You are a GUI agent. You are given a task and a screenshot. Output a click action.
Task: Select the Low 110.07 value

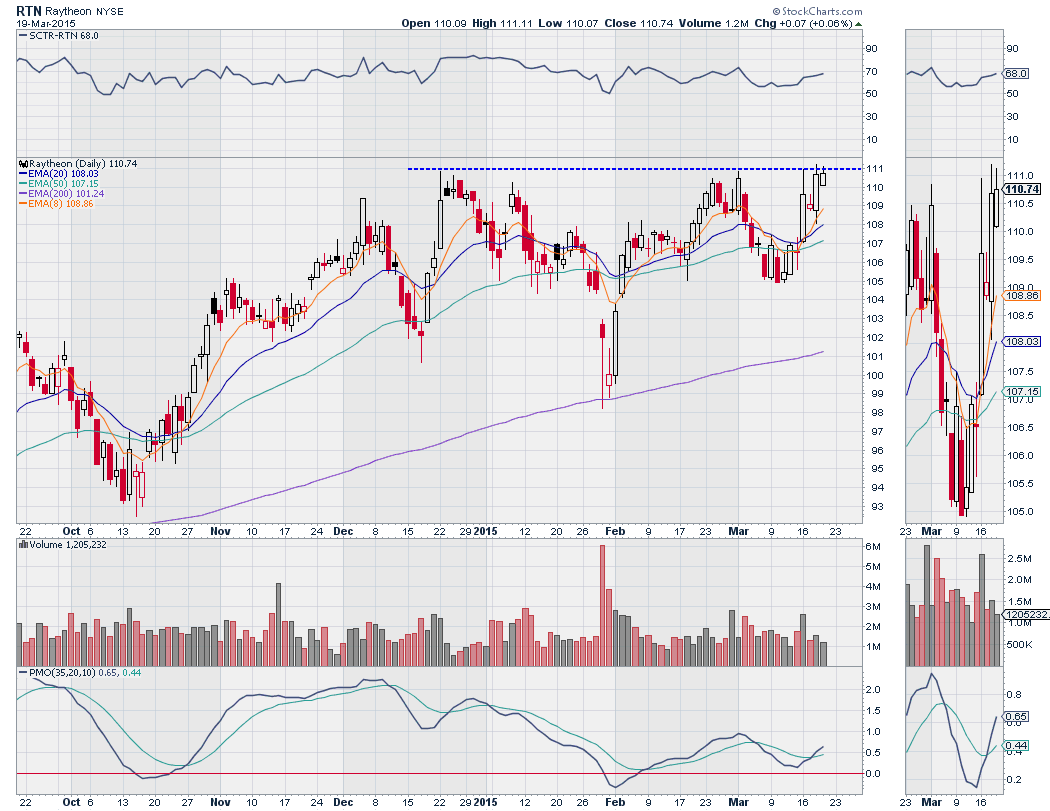point(568,23)
